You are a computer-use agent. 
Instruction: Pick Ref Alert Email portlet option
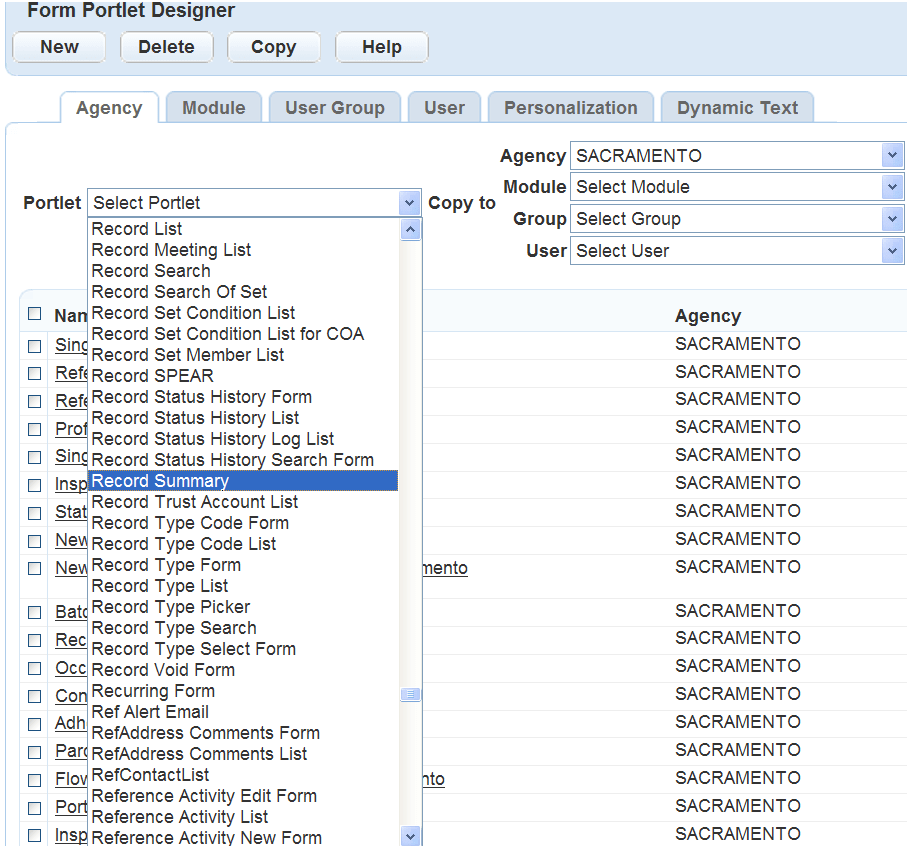(150, 712)
